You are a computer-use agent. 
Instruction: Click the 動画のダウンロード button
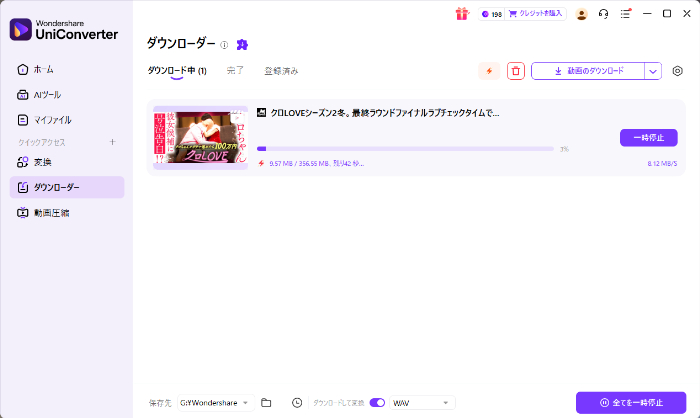click(588, 71)
